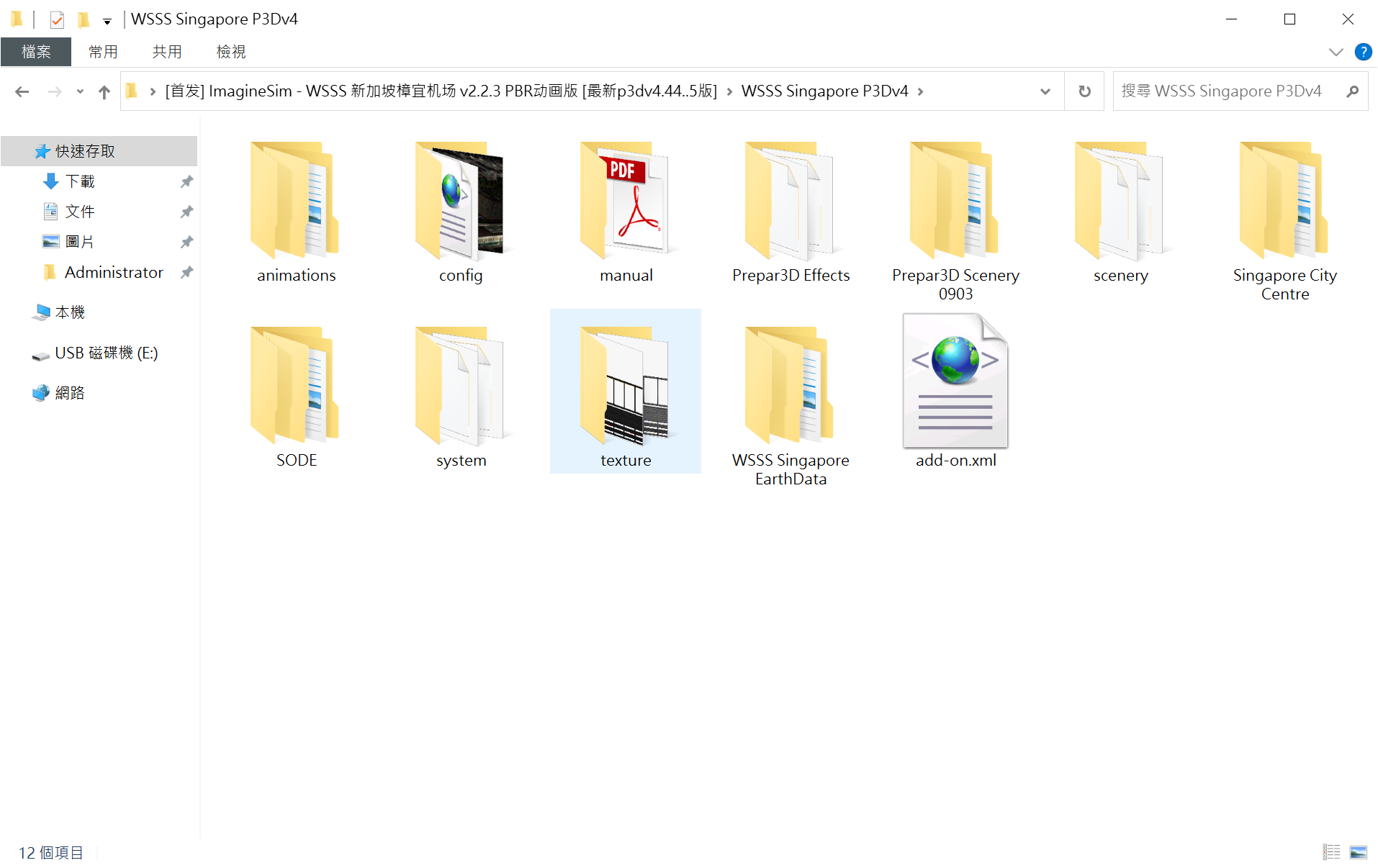
Task: Click the properties quick access icon
Action: click(57, 19)
